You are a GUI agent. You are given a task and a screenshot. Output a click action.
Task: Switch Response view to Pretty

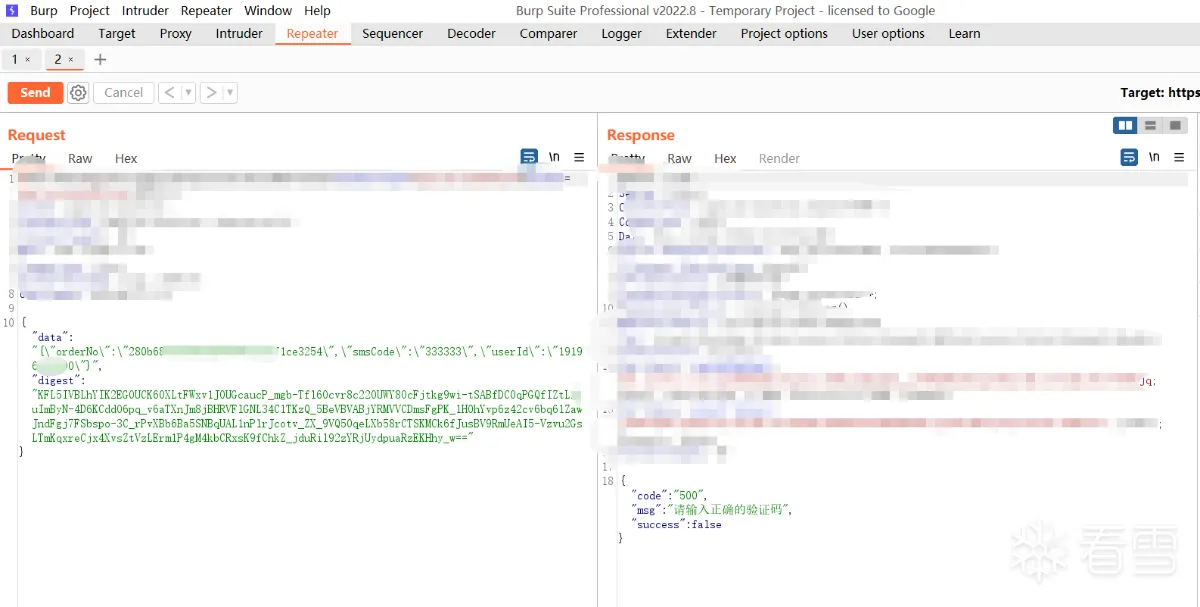coord(628,158)
